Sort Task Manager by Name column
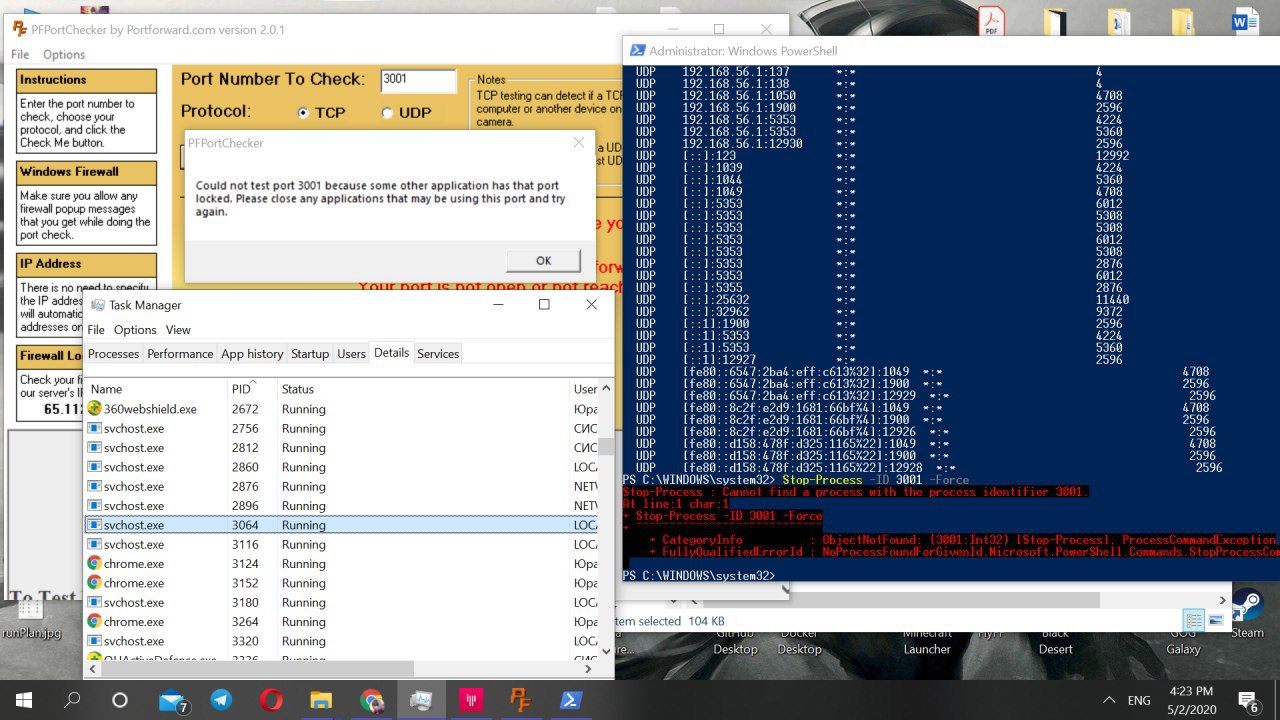 coord(157,389)
